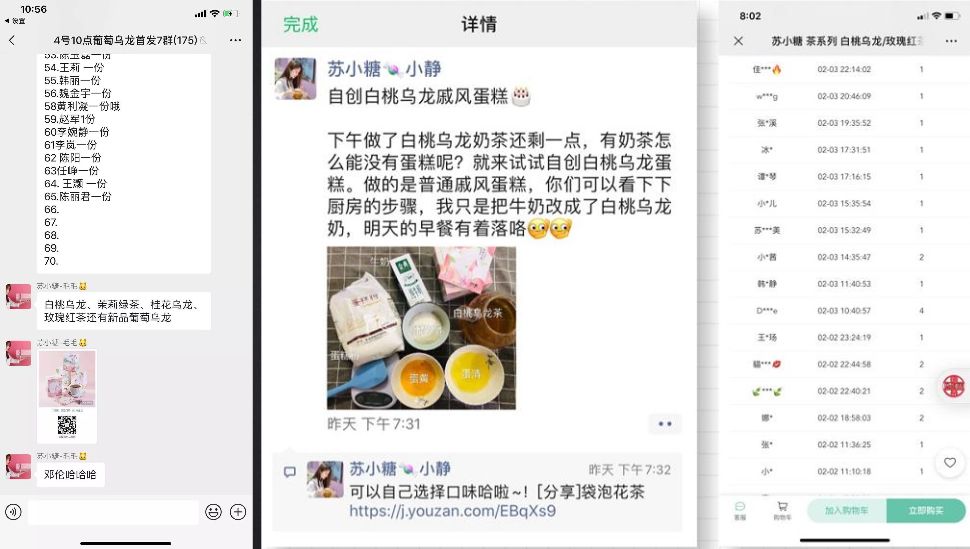The width and height of the screenshot is (970, 549).
Task: Tap the back arrow in group chat
Action: (x=12, y=40)
